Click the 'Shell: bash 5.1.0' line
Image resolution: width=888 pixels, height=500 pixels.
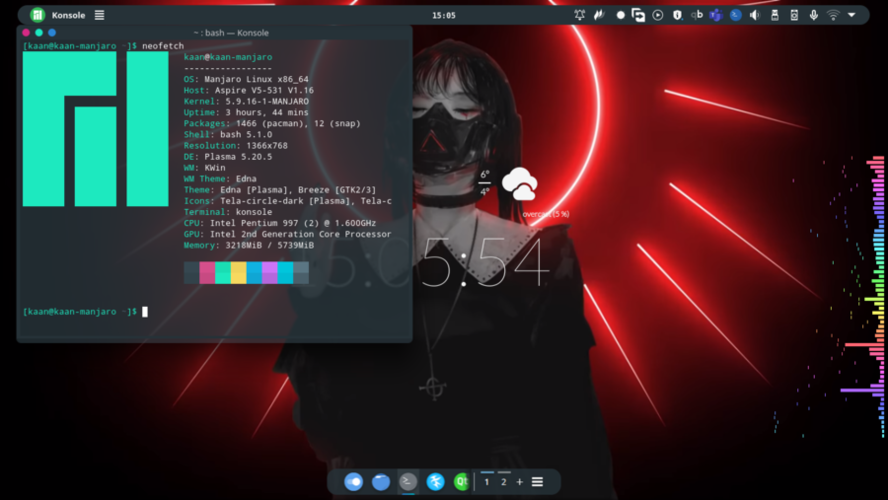[228, 134]
